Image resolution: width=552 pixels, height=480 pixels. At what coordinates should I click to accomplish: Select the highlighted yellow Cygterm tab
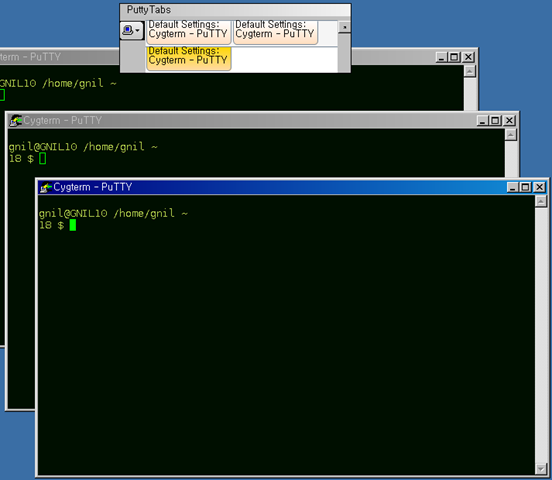(x=188, y=57)
